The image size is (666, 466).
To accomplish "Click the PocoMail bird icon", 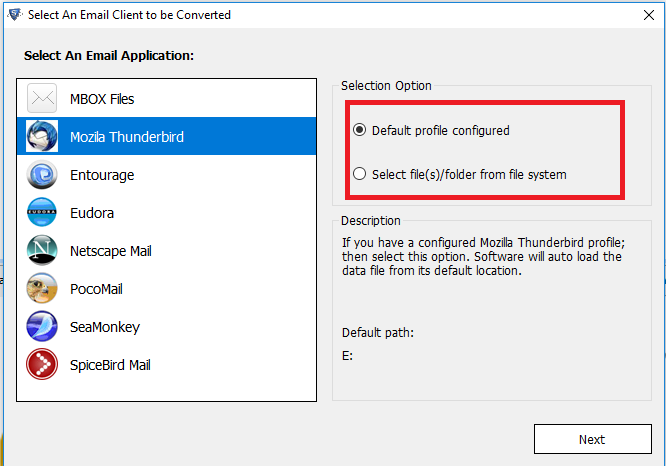I will coord(42,288).
